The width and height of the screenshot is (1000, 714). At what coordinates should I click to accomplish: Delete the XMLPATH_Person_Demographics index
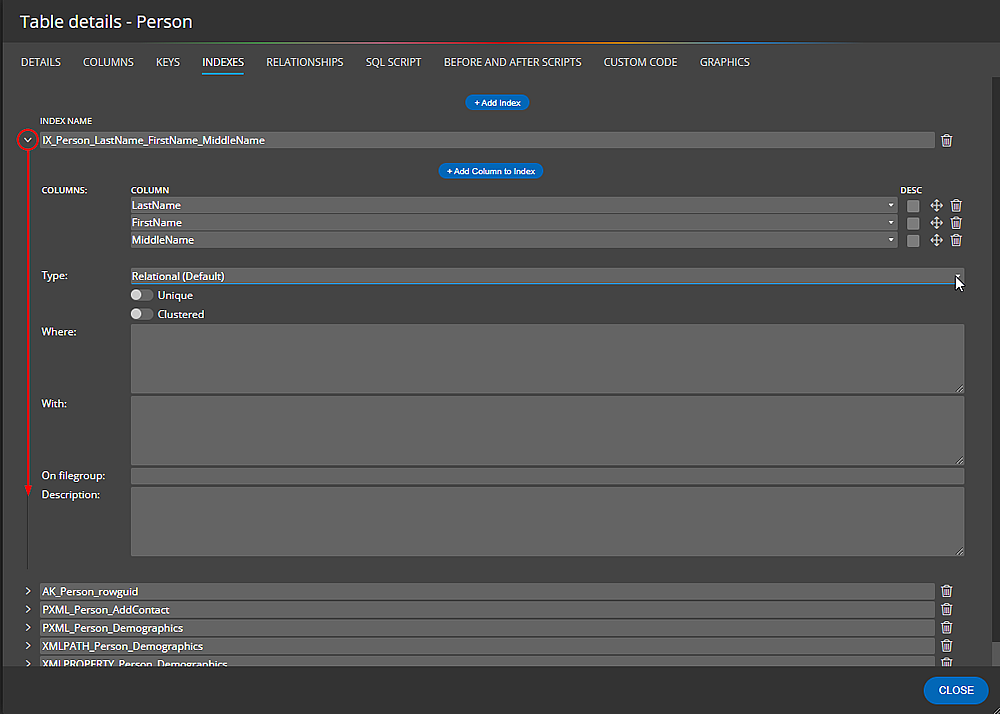(x=946, y=645)
